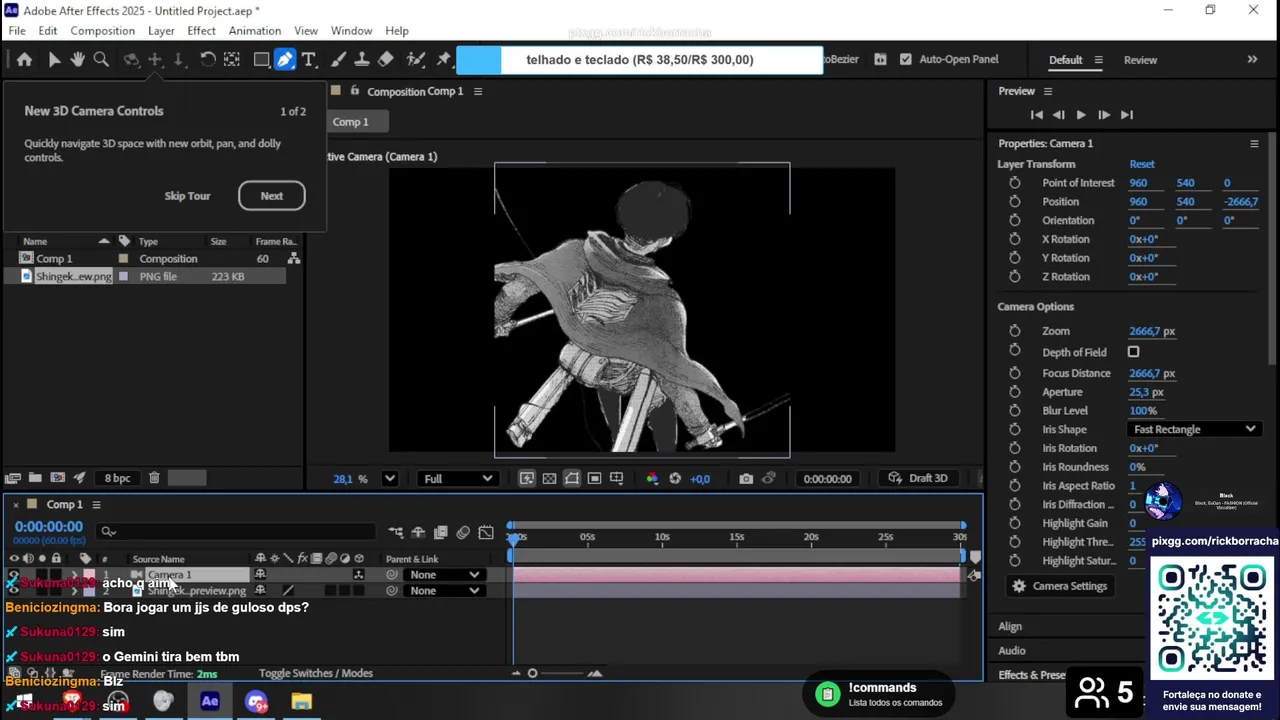
Task: Expand workspace overflow double-arrow
Action: click(1252, 60)
